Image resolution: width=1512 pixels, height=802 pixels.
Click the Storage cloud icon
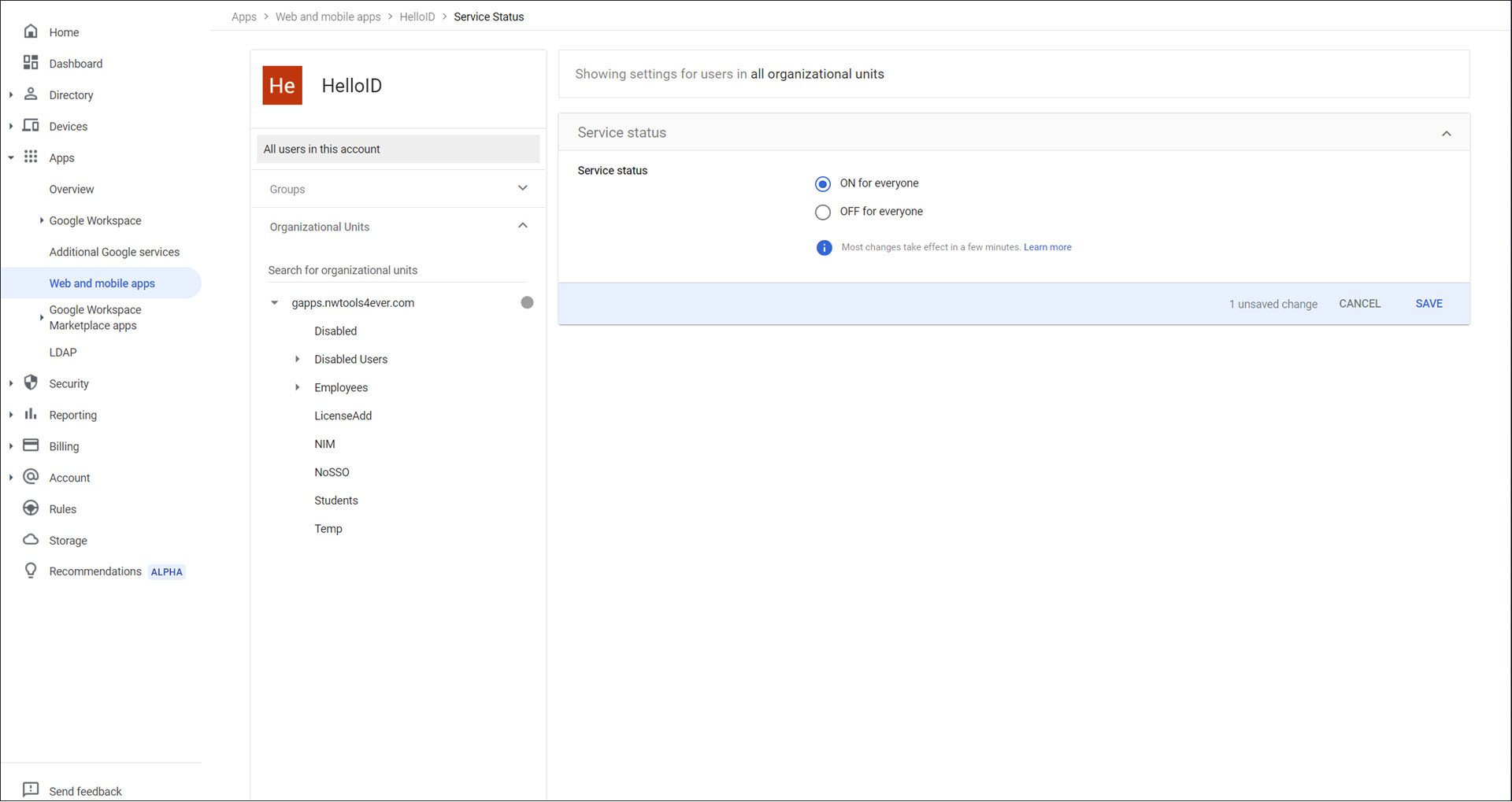31,540
